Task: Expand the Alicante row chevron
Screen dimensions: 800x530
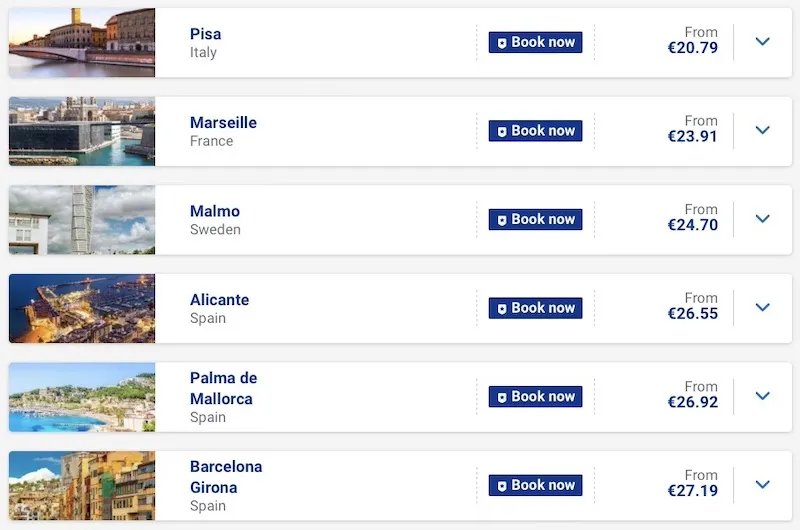Action: point(763,307)
